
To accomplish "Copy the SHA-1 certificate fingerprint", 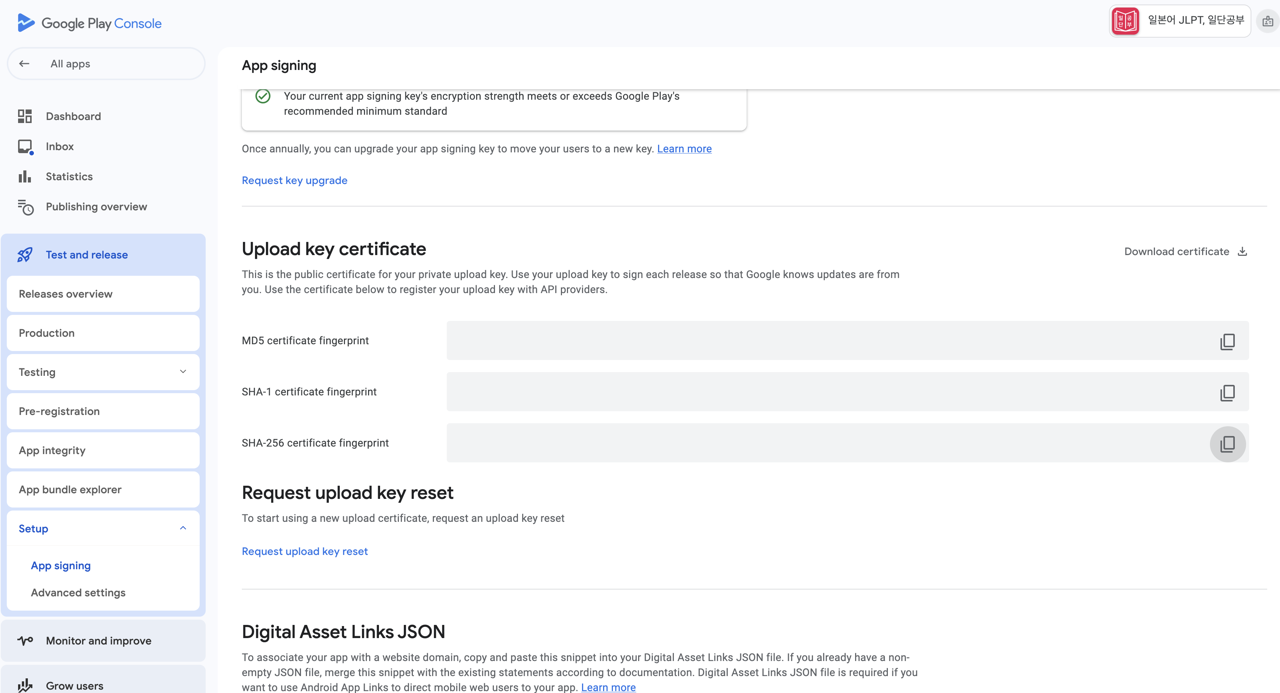I will (x=1227, y=392).
